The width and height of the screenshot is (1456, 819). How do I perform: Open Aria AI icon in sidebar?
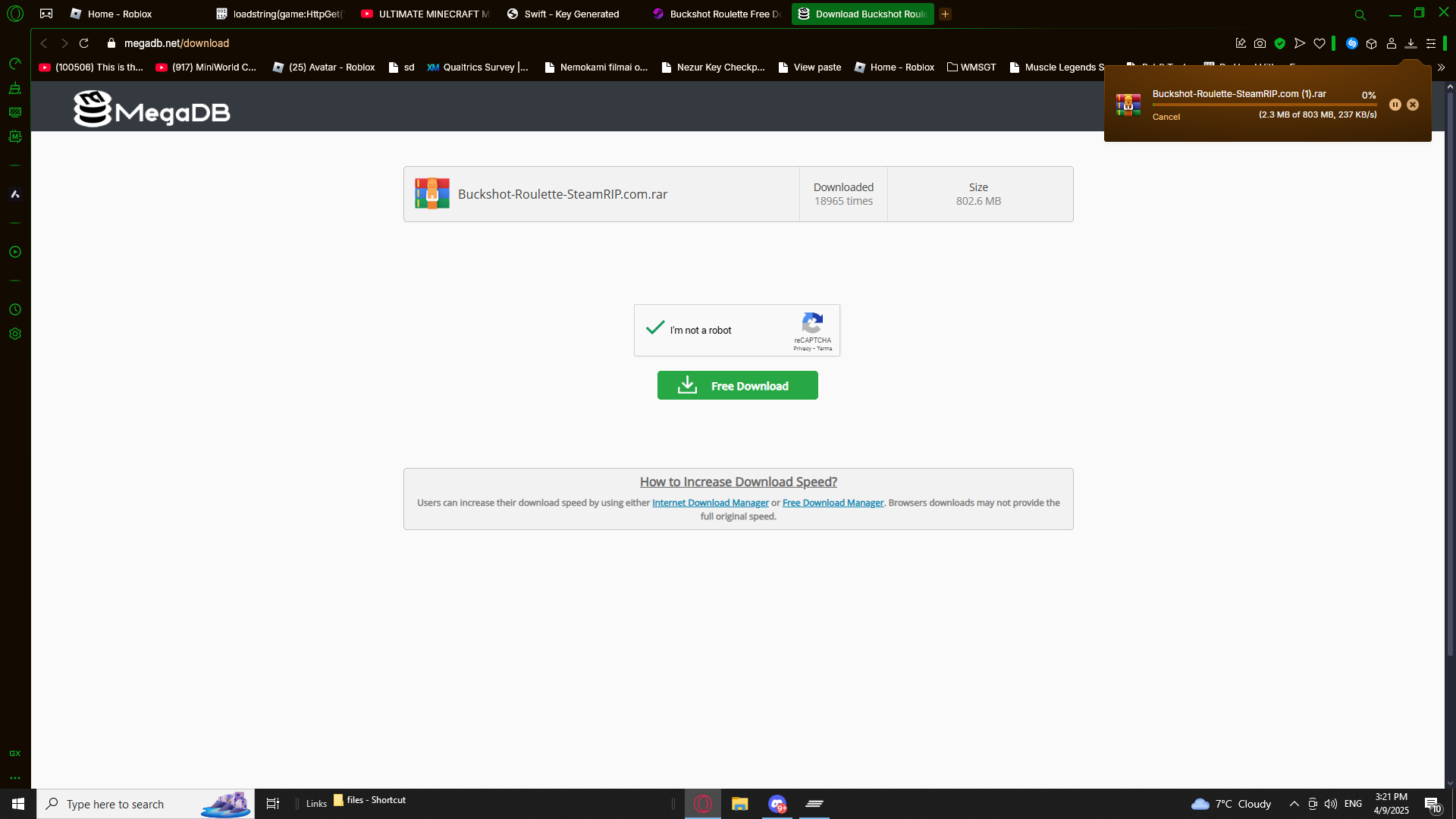coord(15,194)
